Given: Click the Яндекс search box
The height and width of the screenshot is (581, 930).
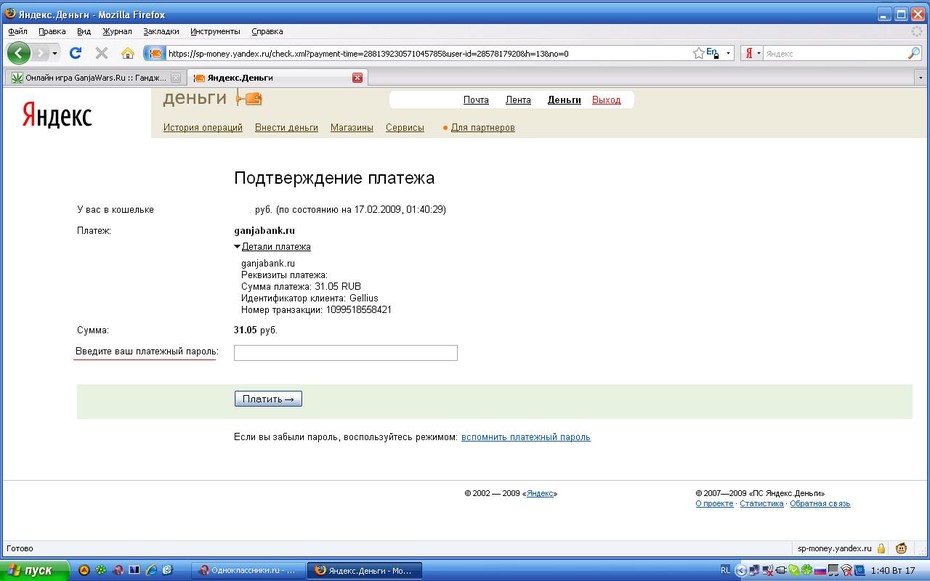Looking at the screenshot, I should click(x=835, y=53).
